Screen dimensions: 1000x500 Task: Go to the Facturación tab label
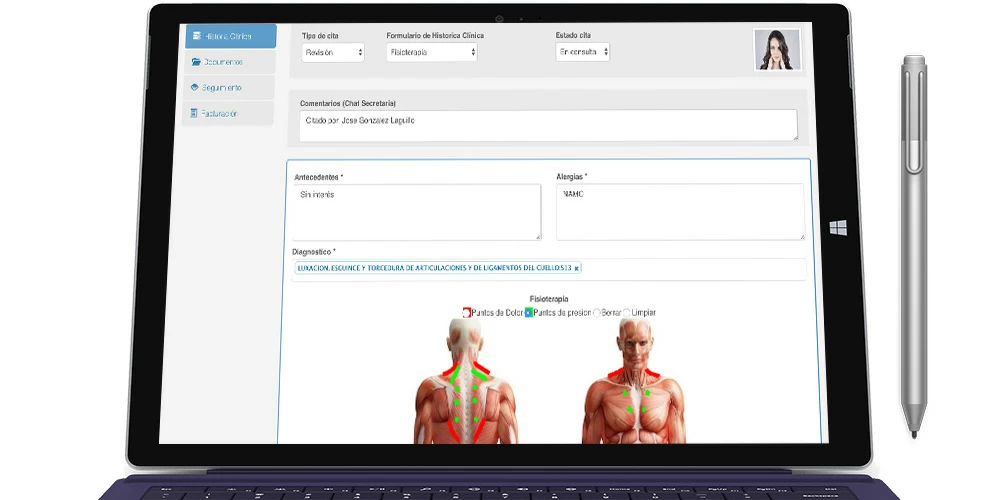219,114
